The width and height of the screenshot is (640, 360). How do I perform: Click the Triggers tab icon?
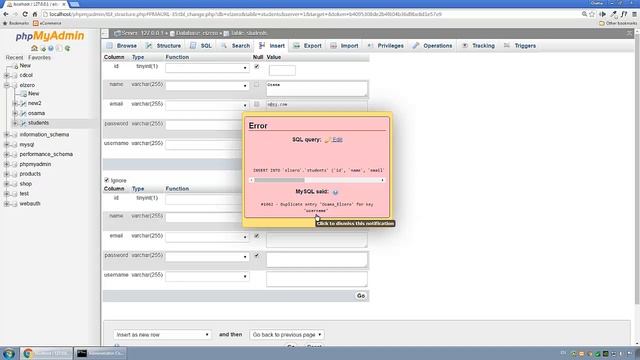[x=507, y=46]
